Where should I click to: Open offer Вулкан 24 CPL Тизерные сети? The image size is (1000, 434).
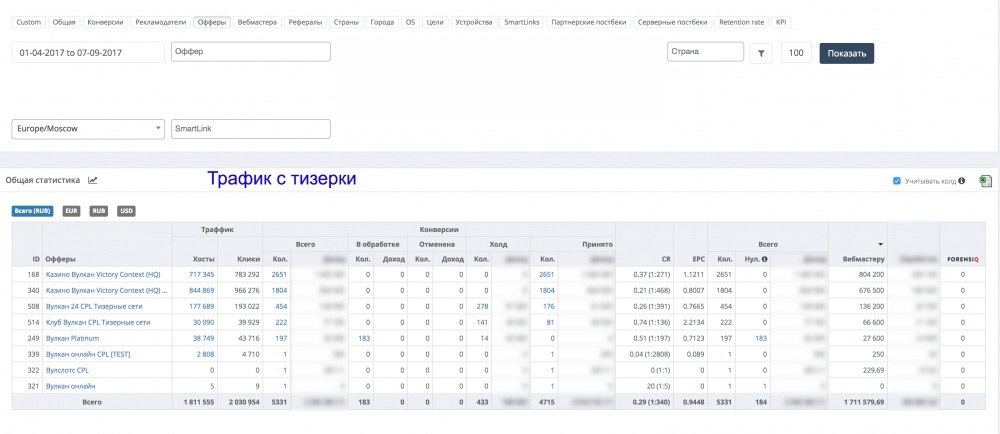pyautogui.click(x=94, y=307)
